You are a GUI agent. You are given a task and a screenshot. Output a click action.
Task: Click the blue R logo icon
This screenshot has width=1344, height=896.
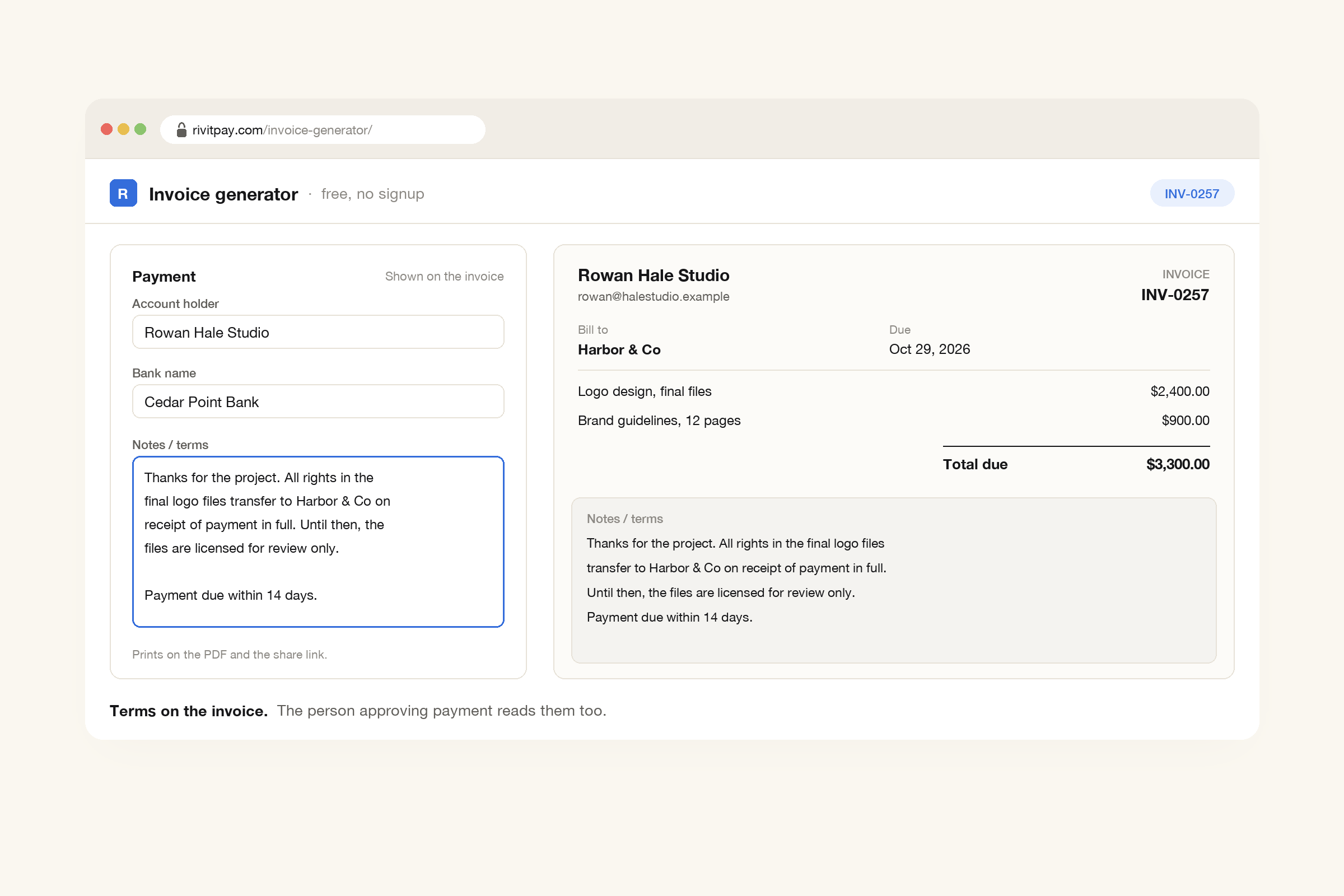123,193
